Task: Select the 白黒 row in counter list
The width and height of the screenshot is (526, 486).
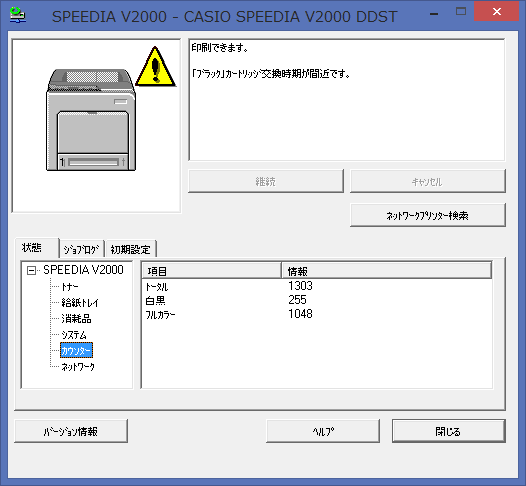Action: click(x=317, y=300)
